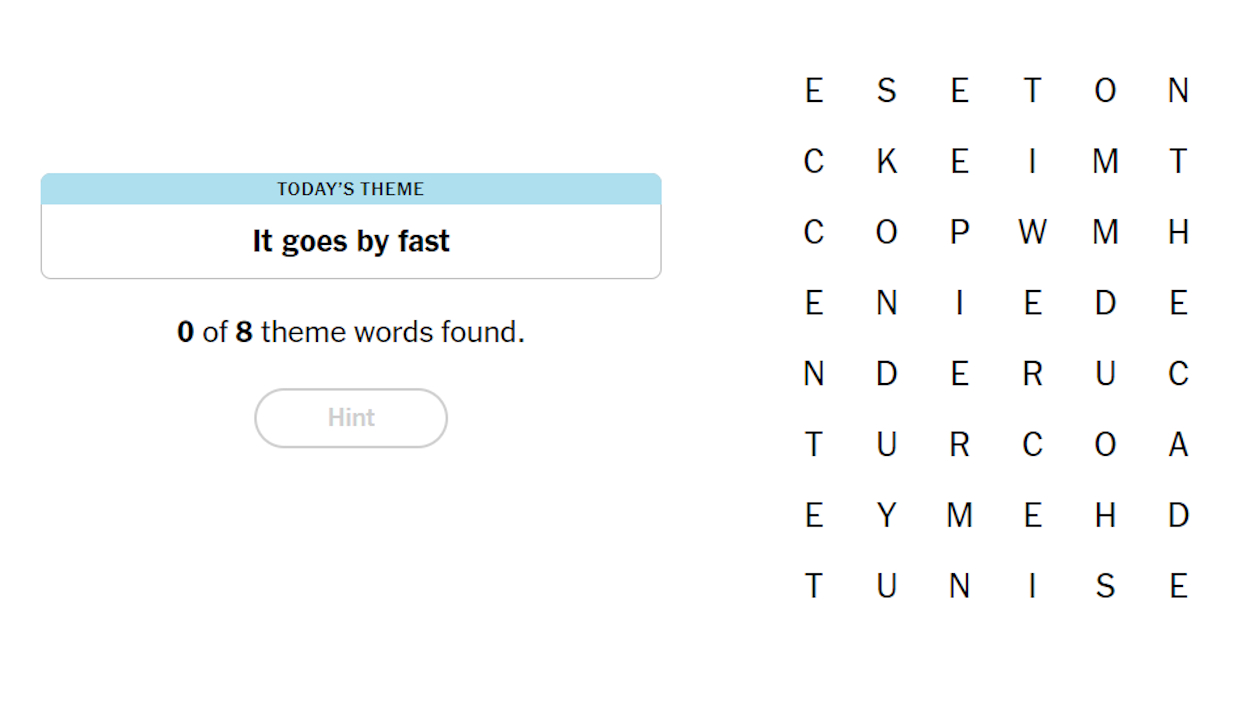
Task: Select the letter P in the grid
Action: [x=959, y=232]
